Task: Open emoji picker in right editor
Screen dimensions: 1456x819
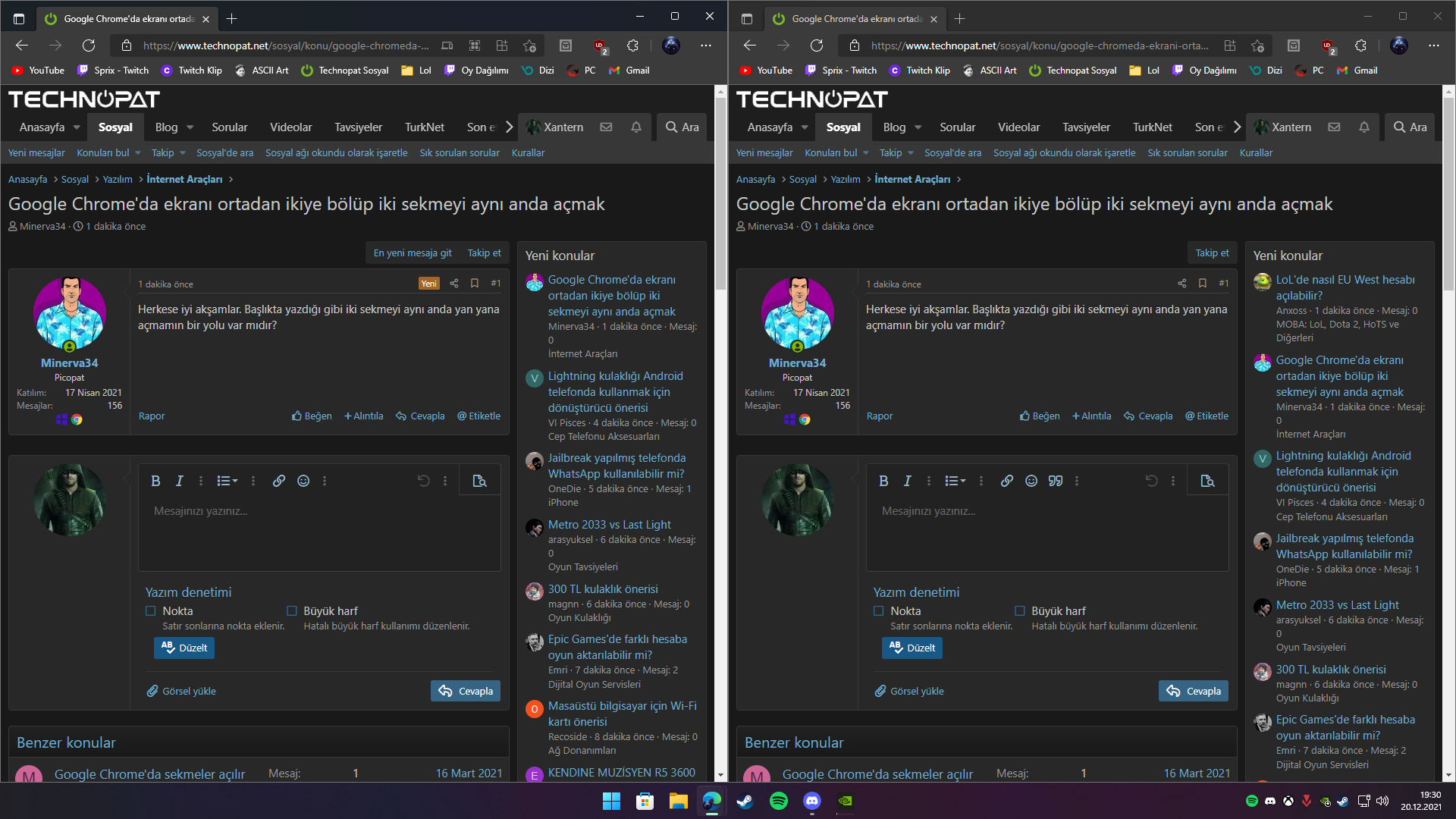Action: [1031, 481]
